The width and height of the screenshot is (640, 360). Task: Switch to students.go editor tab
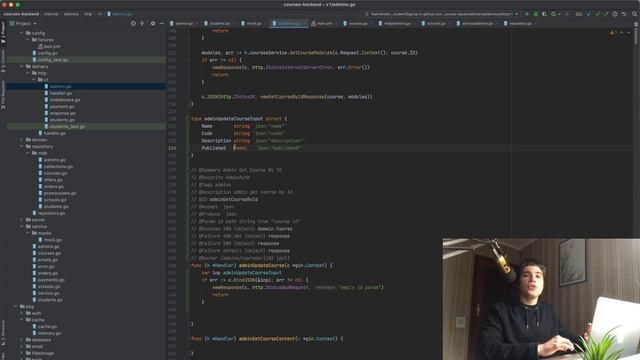tap(218, 24)
